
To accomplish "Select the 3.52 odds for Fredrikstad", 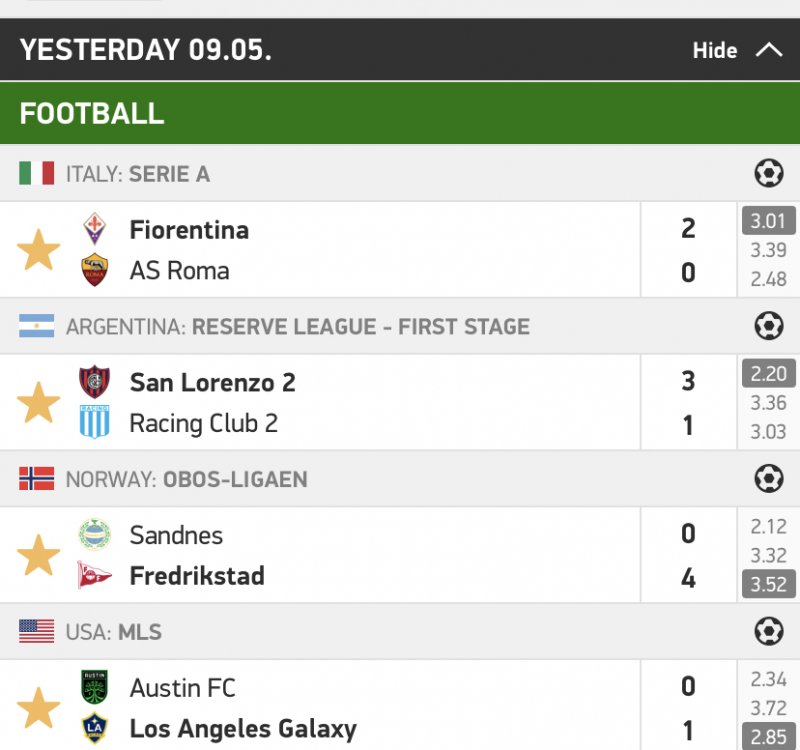I will 768,584.
